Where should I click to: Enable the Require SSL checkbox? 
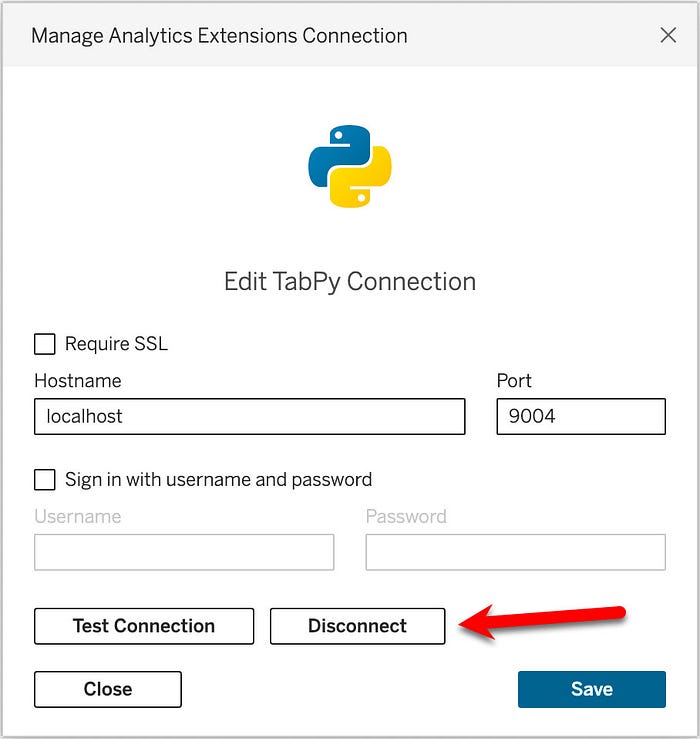(x=45, y=344)
